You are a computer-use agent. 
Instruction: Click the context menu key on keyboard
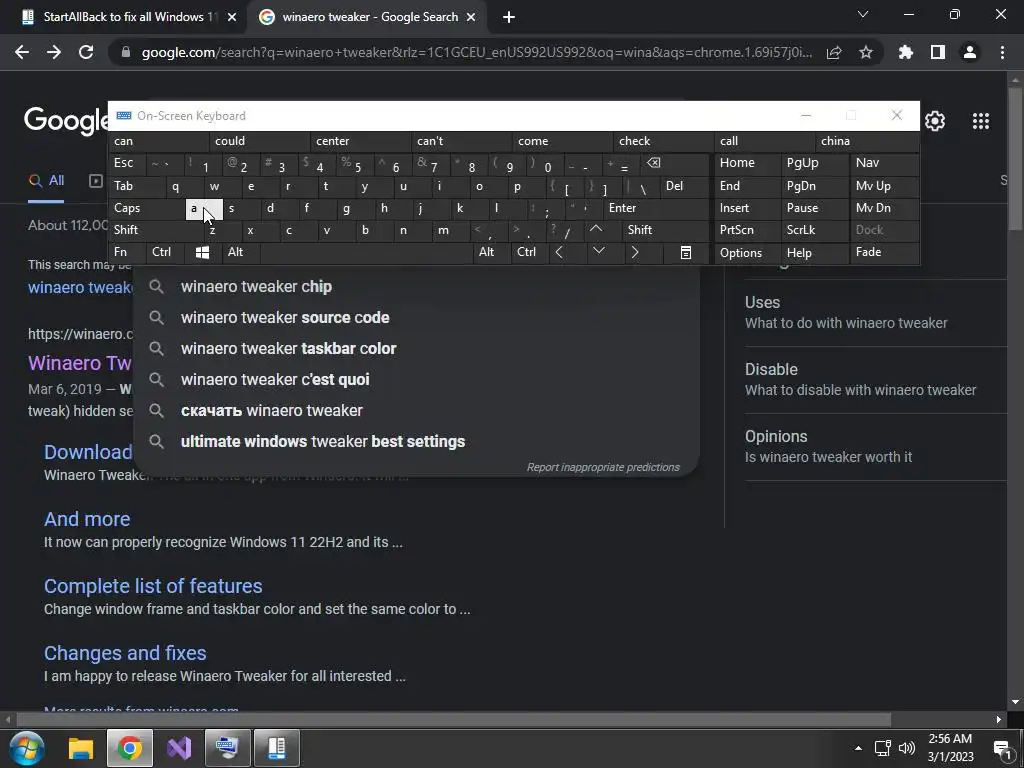point(686,252)
